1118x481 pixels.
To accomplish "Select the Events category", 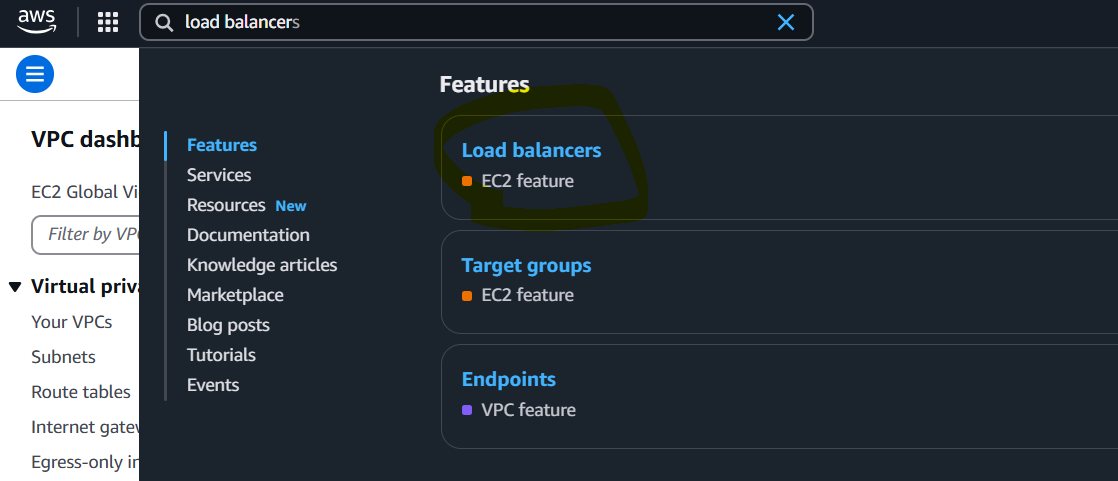I will 213,385.
